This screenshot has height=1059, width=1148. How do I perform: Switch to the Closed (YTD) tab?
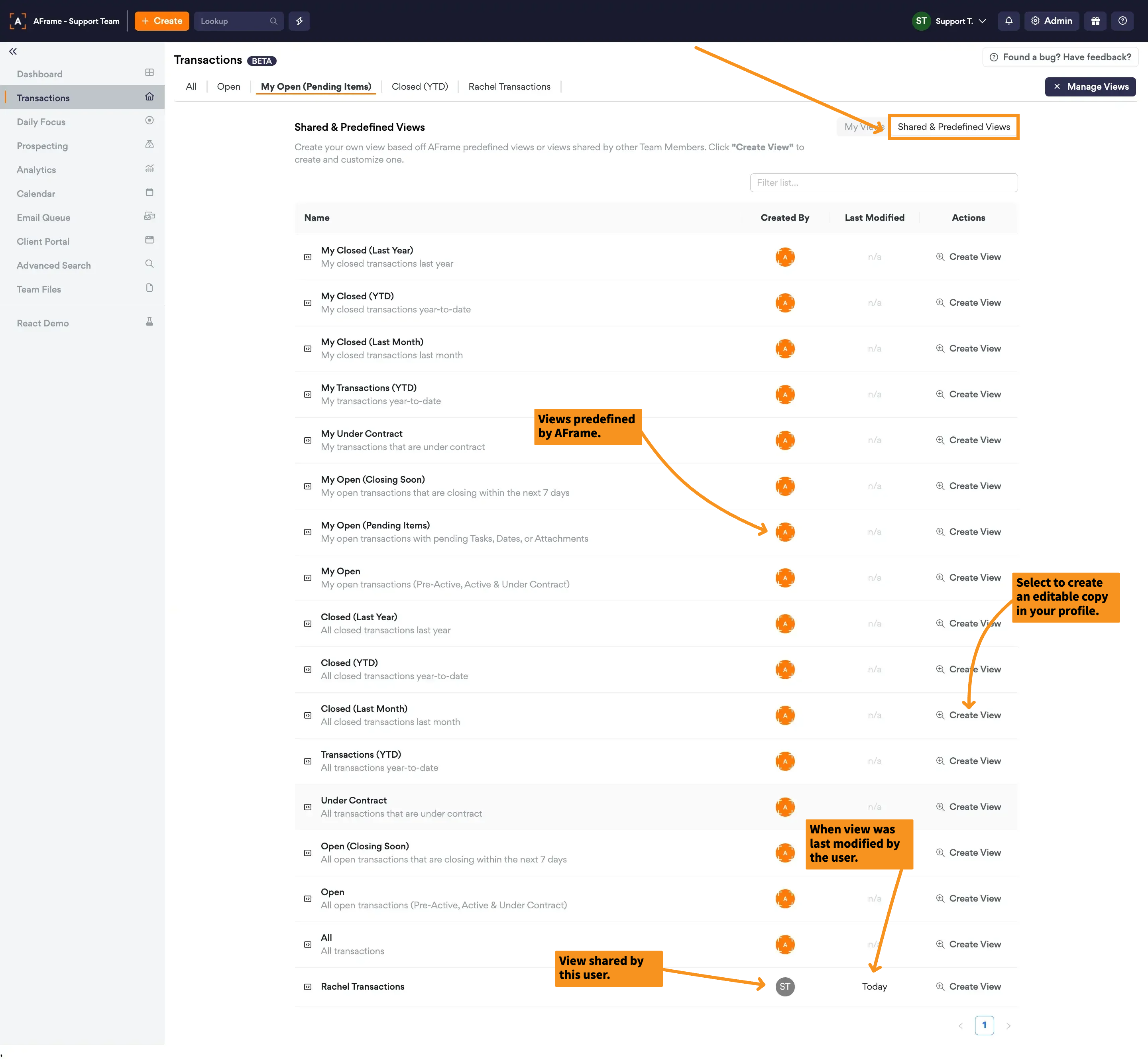(420, 86)
